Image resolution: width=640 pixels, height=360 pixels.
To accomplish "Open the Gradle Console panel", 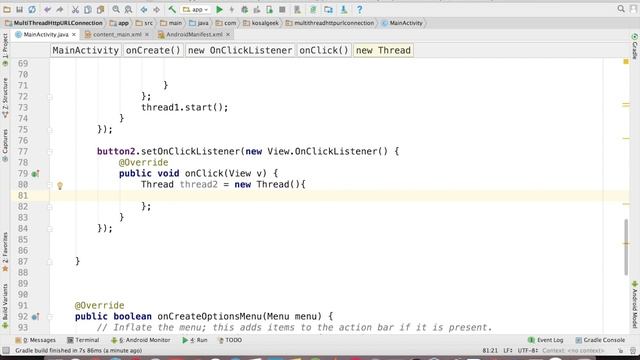I will click(x=600, y=340).
